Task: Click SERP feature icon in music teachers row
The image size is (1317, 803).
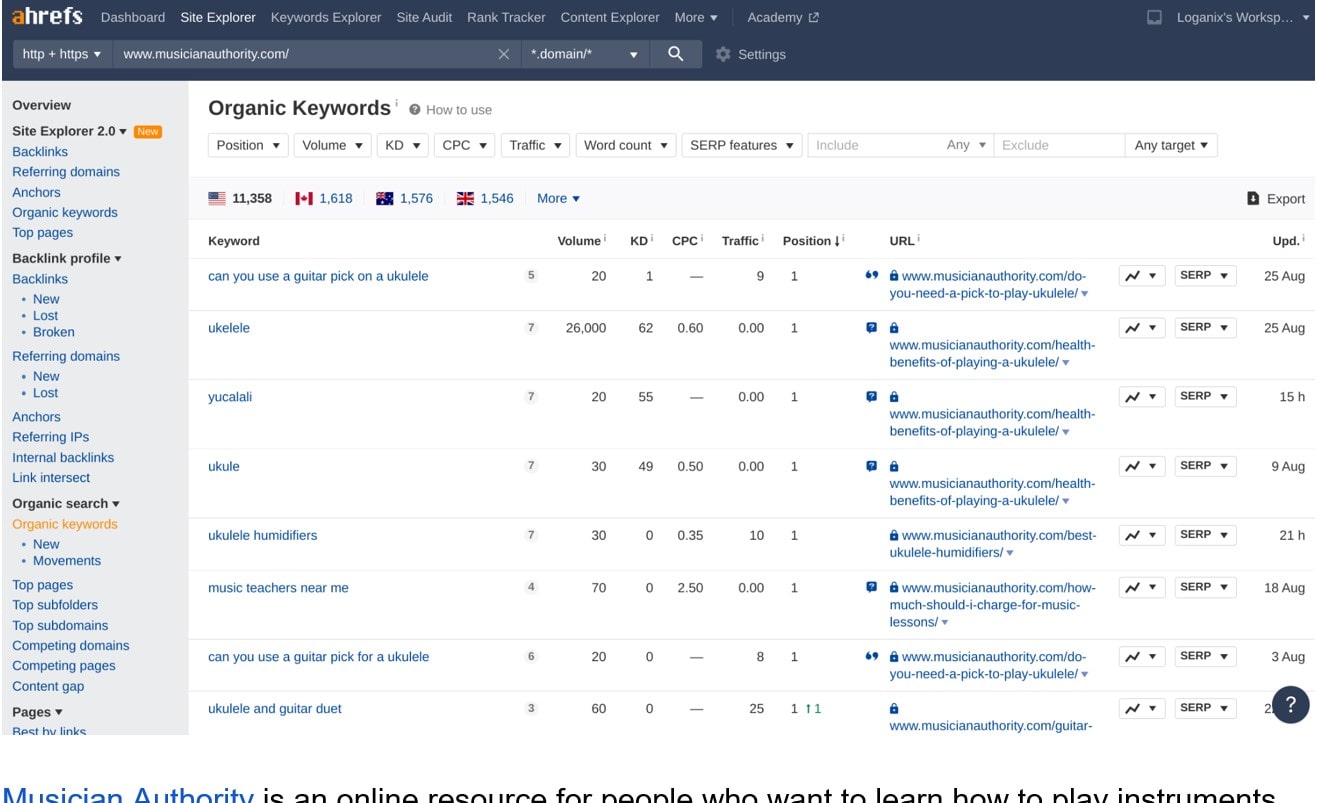Action: pyautogui.click(x=871, y=587)
